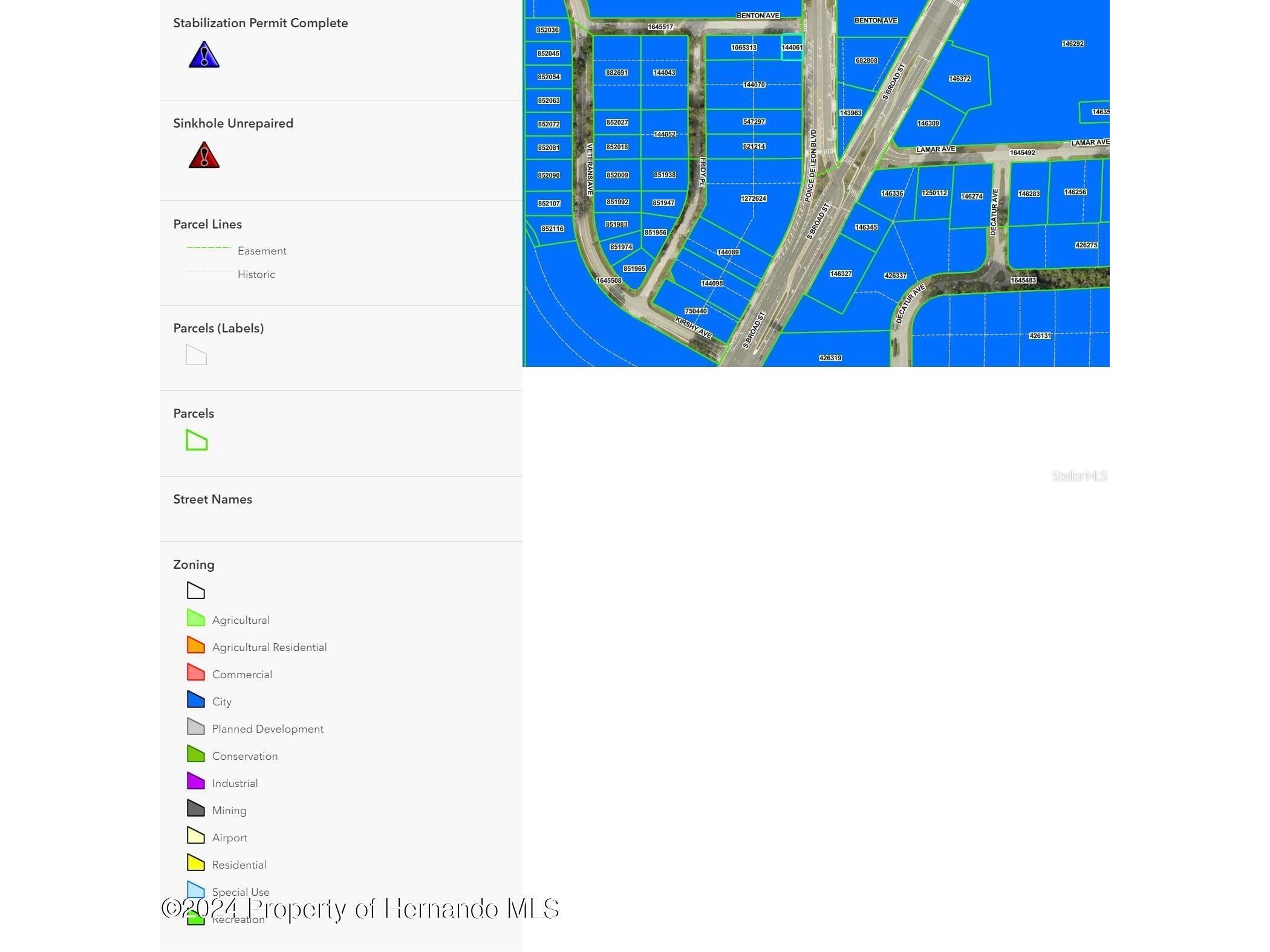Screen dimensions: 1270x952
Task: Click the Commercial red swatch
Action: coord(196,672)
